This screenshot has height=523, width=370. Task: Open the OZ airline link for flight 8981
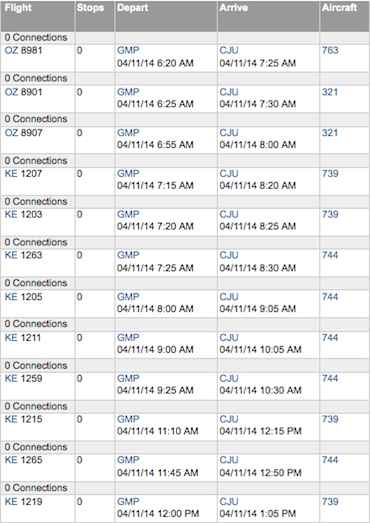tap(11, 50)
